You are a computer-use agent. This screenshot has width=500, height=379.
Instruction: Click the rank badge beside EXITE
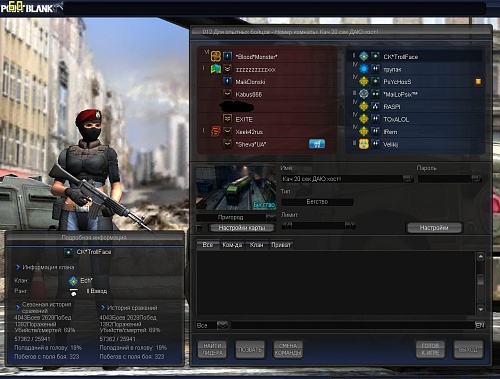coord(227,119)
